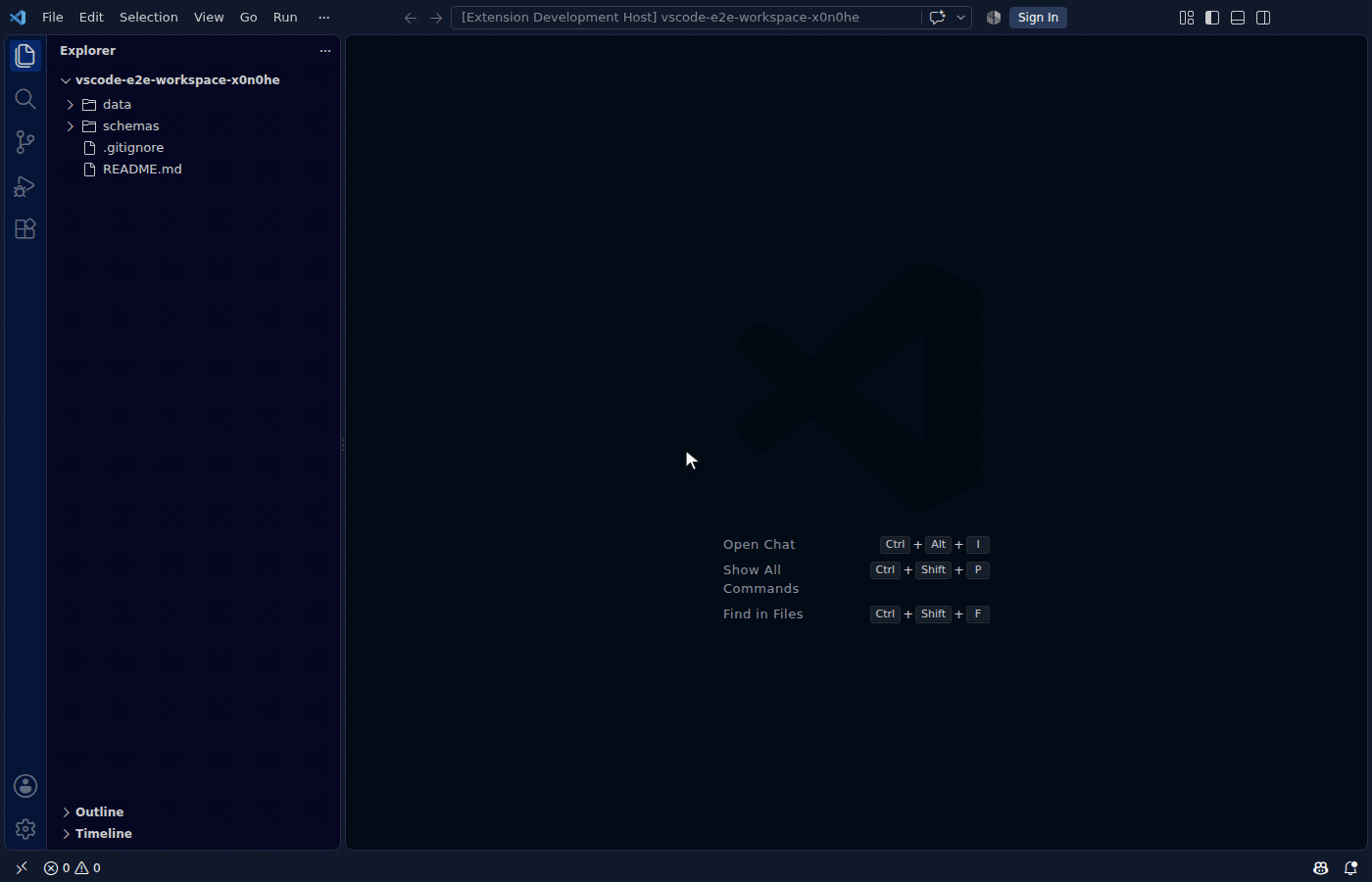Open the File menu

click(53, 18)
